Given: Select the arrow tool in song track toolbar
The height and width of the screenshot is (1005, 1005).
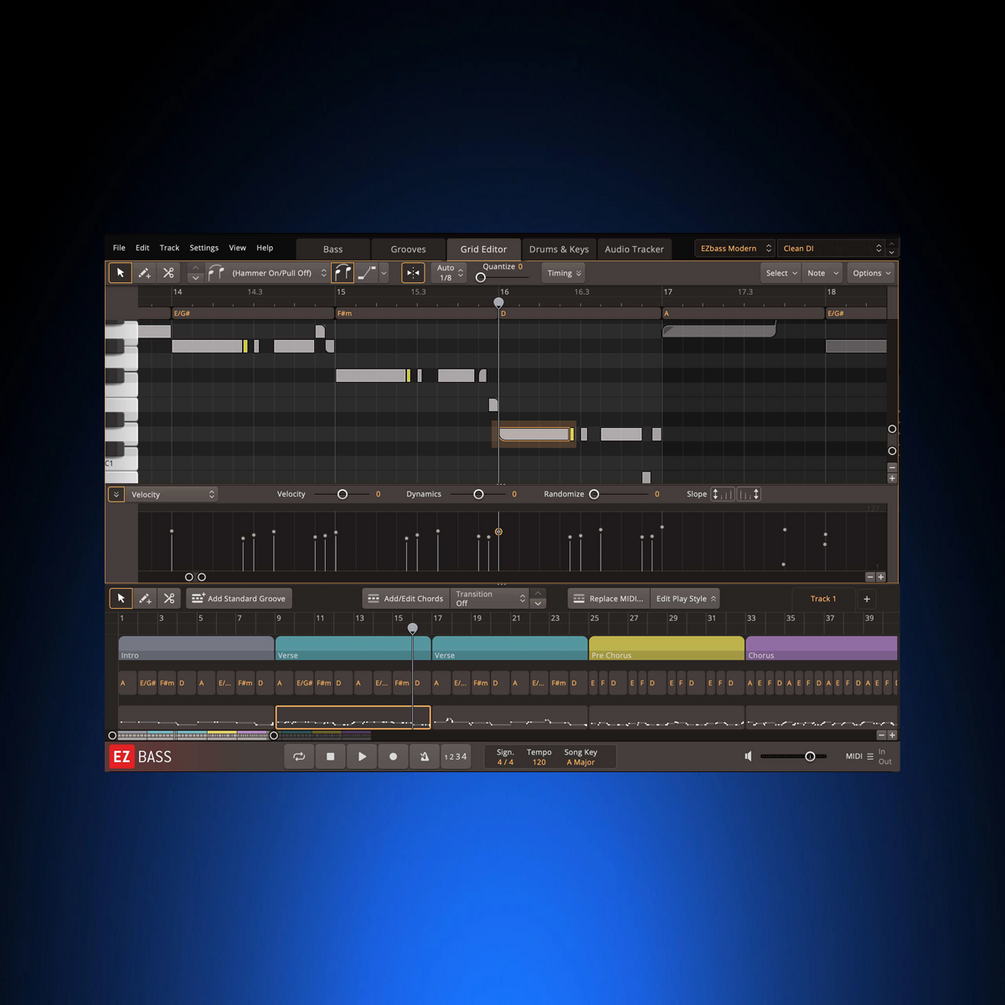Looking at the screenshot, I should 120,599.
